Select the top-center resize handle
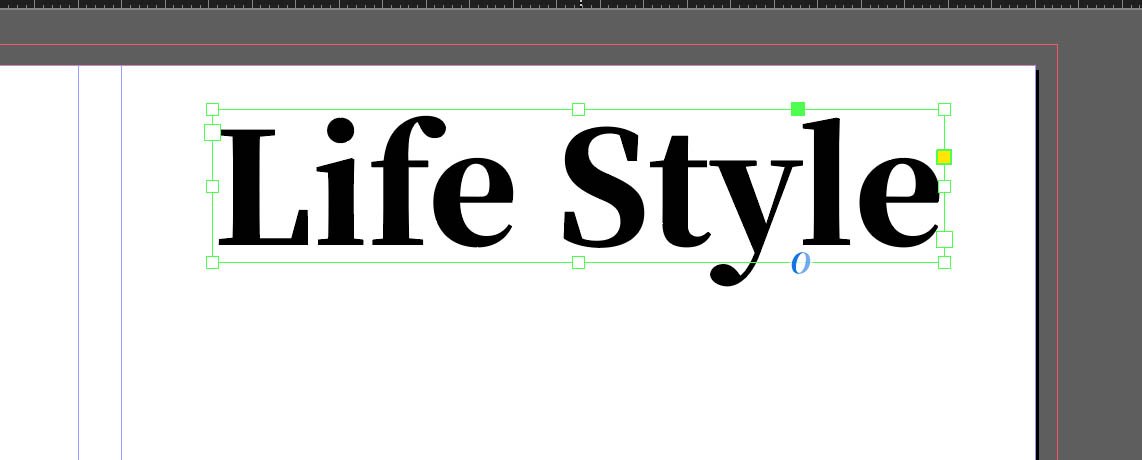The width and height of the screenshot is (1142, 460). click(578, 109)
